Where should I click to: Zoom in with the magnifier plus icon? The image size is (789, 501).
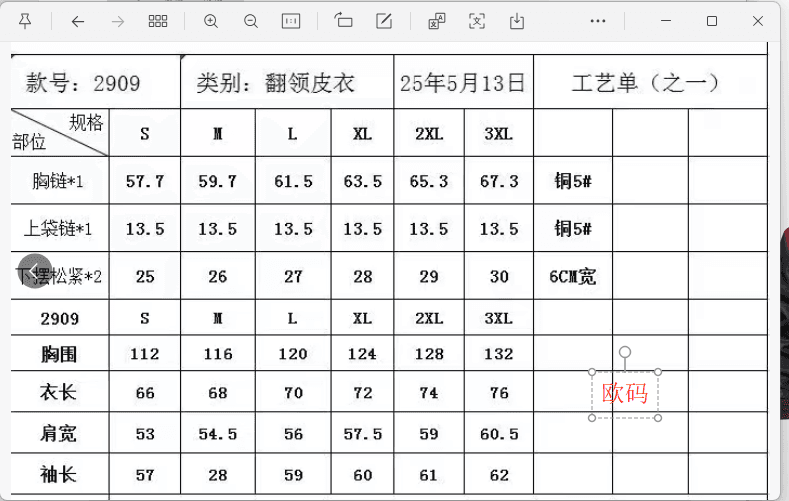(211, 21)
